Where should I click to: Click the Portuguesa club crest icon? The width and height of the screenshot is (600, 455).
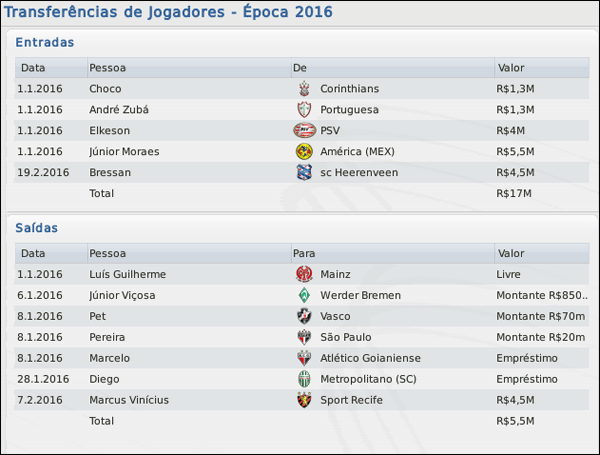pos(304,110)
